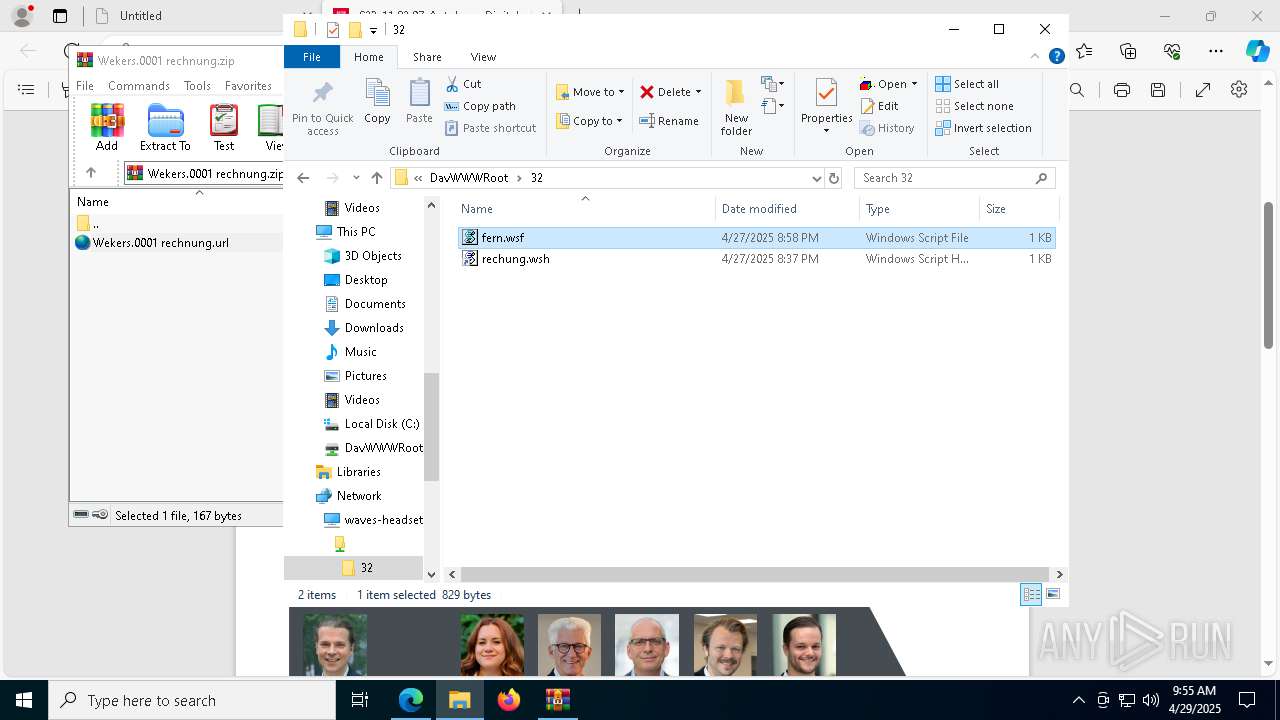Image resolution: width=1280 pixels, height=720 pixels.
Task: Click the file list horizontal scrollbar
Action: [x=755, y=574]
